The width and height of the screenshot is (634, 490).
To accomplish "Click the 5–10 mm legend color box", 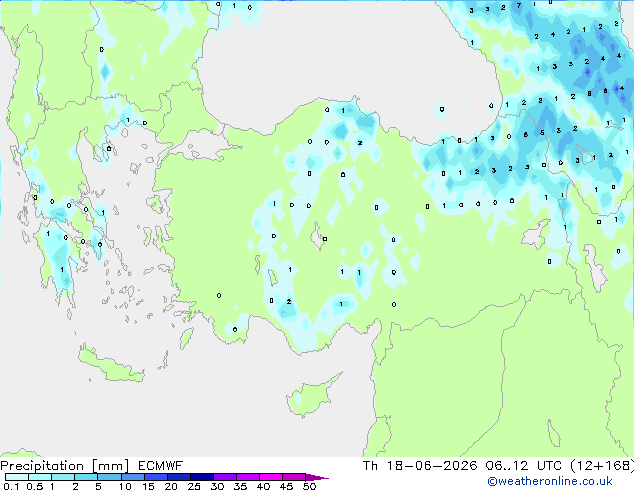I will [109, 477].
